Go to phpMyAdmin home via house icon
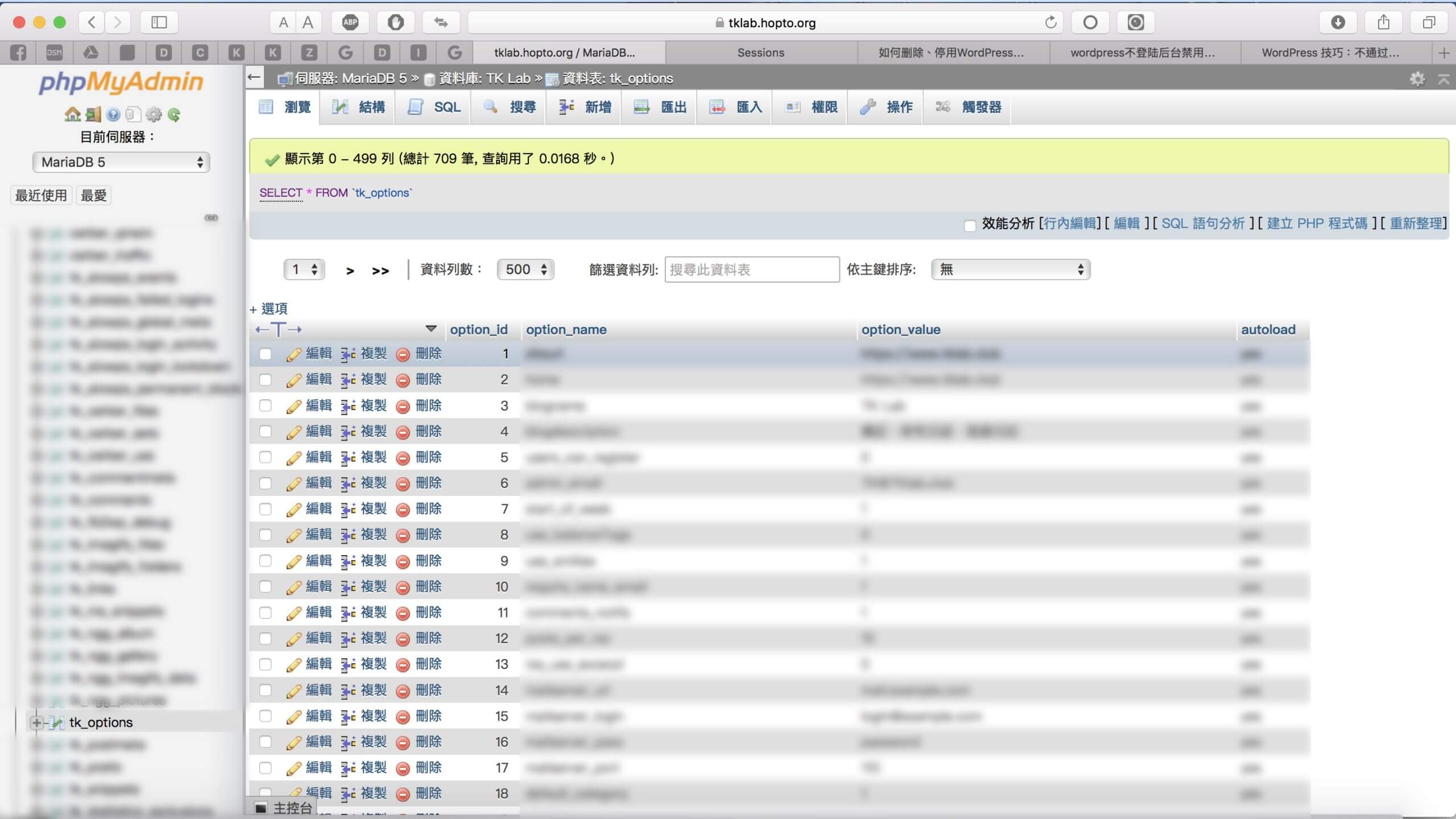This screenshot has height=819, width=1456. pos(72,114)
